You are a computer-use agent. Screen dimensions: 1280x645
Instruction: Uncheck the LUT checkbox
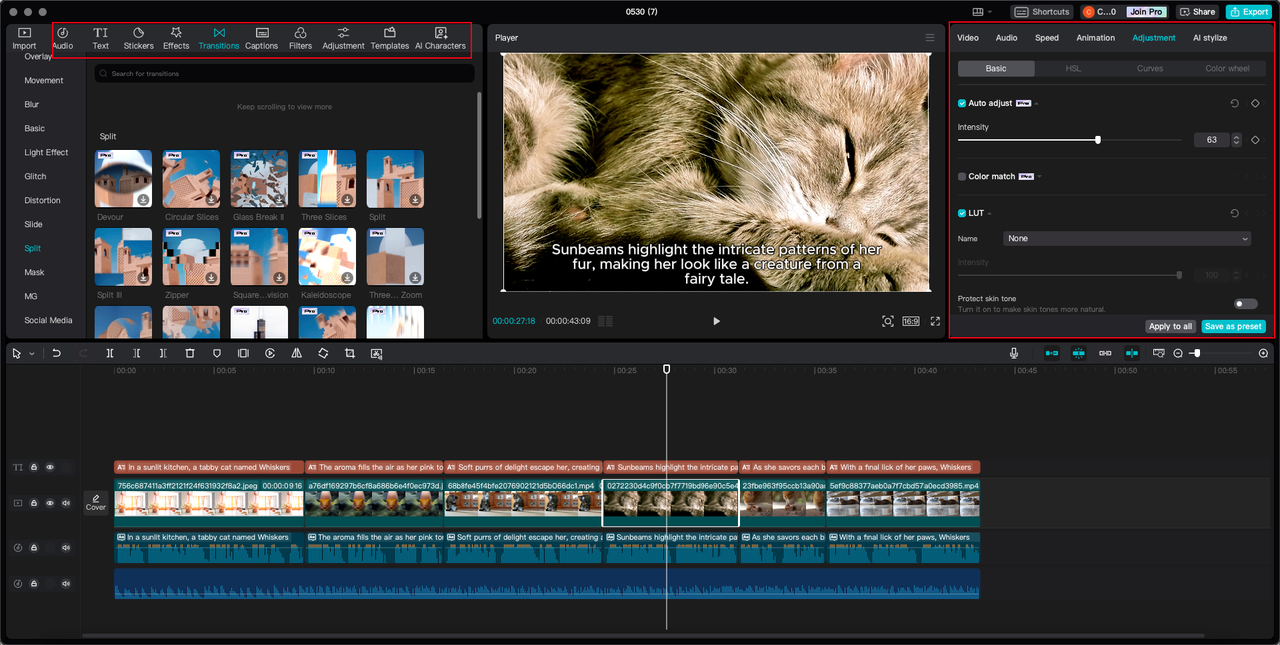pos(962,213)
